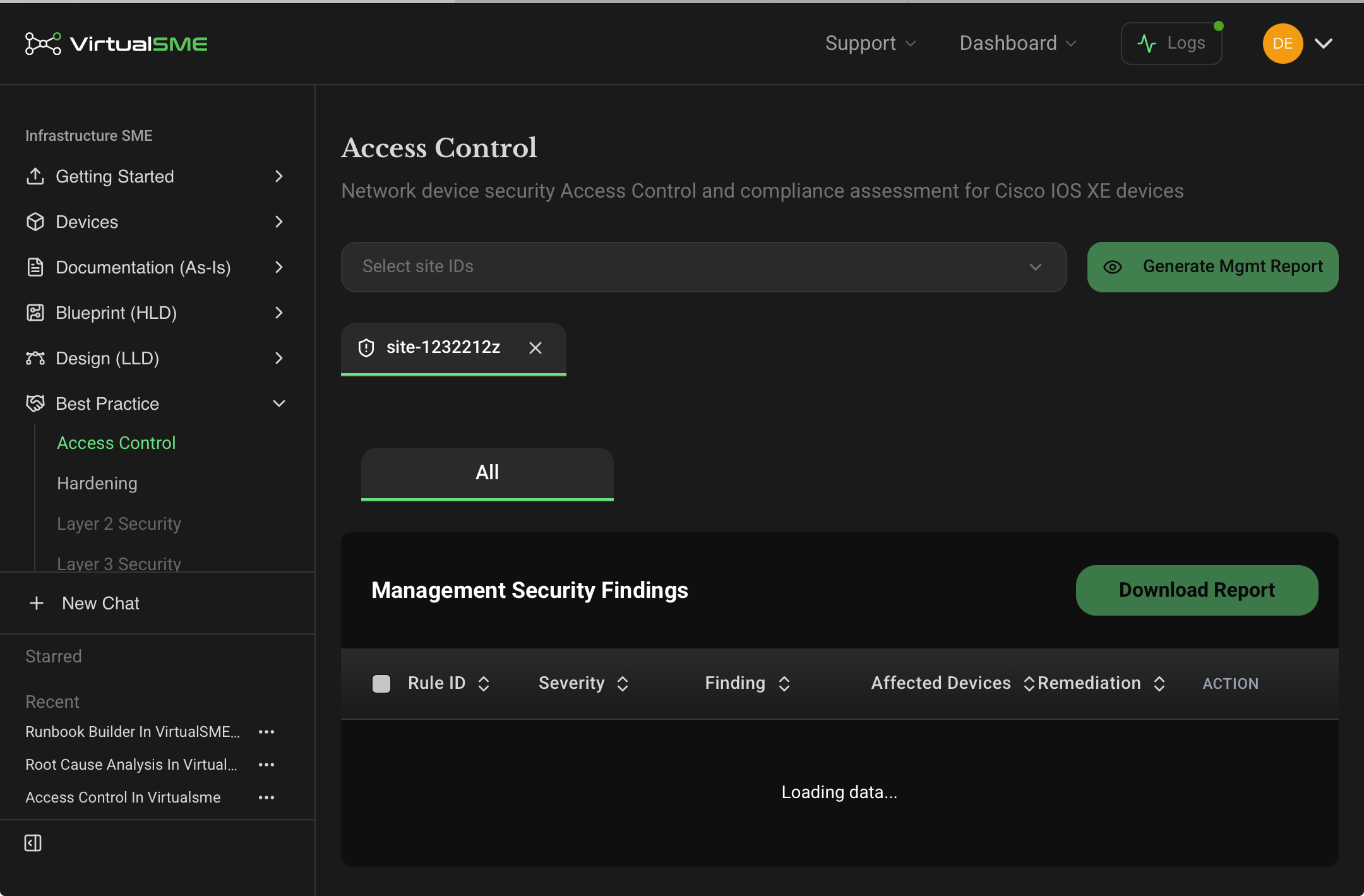Image resolution: width=1364 pixels, height=896 pixels.
Task: Collapse the Best Practice section
Action: [279, 403]
